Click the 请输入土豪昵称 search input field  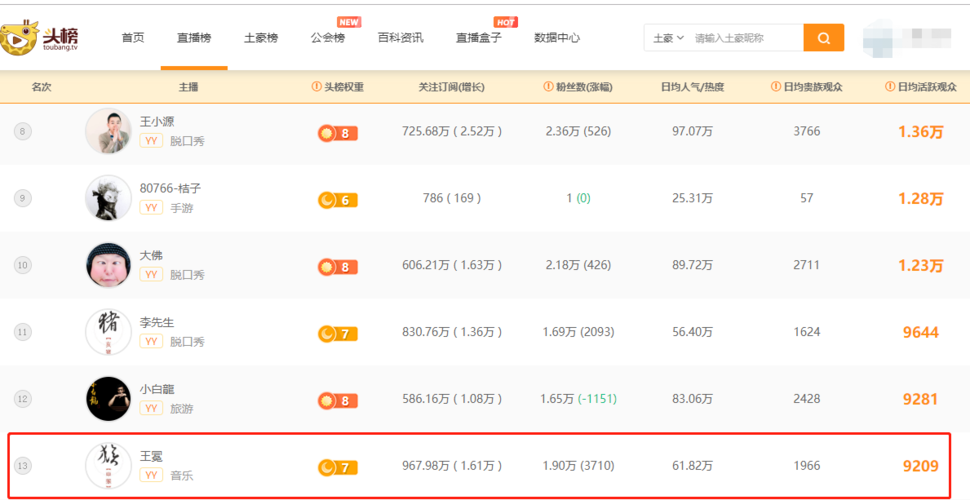click(745, 38)
